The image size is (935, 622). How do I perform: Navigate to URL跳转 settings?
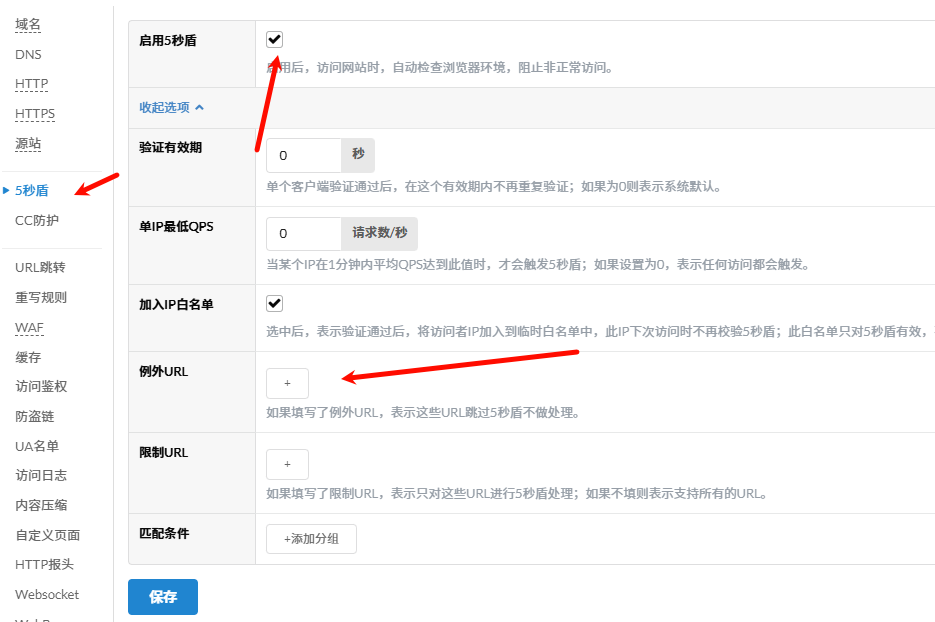(x=40, y=267)
